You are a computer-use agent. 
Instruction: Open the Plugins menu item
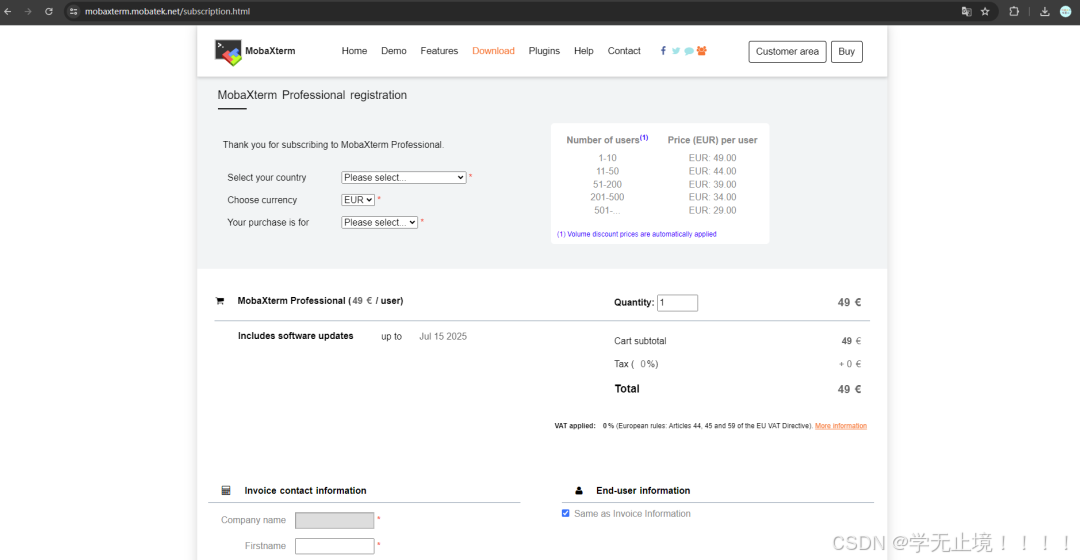544,51
